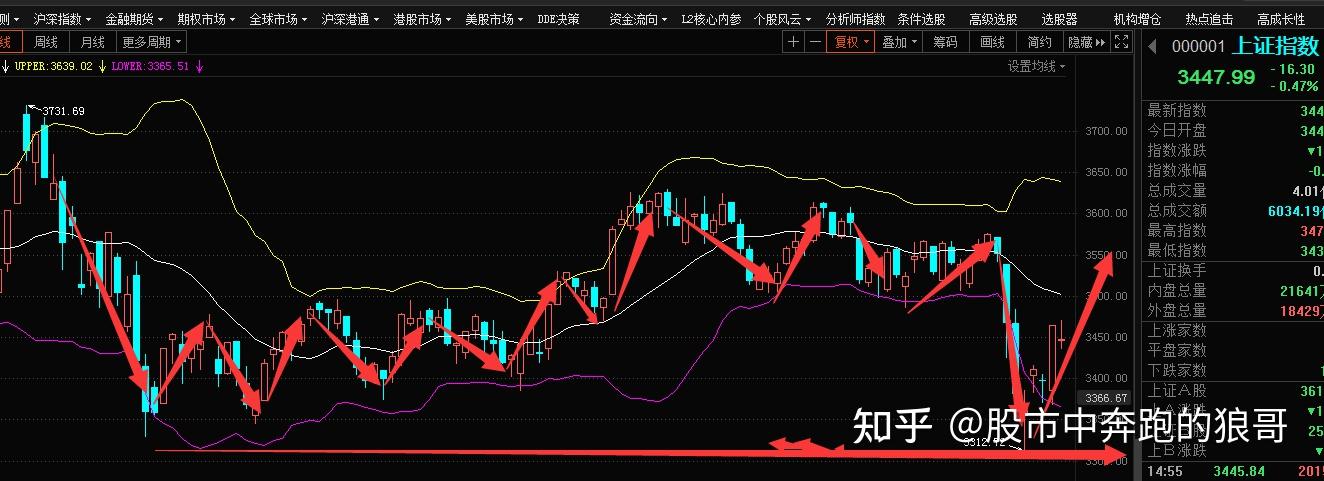Click the -0.47% change value

pos(1296,86)
